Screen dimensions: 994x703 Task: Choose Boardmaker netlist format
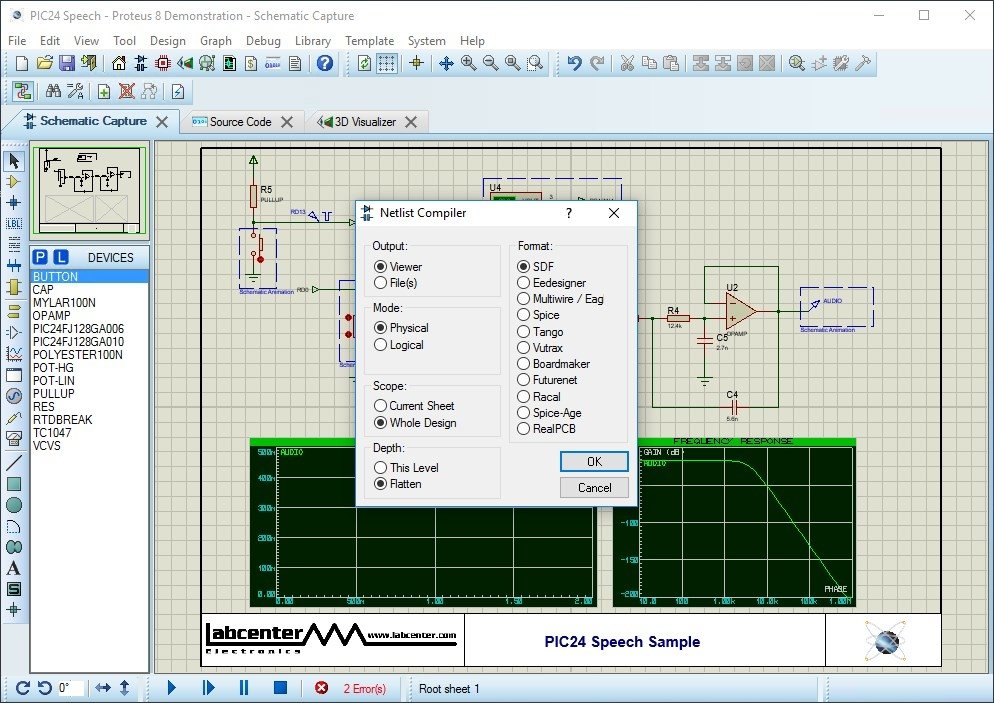[524, 364]
